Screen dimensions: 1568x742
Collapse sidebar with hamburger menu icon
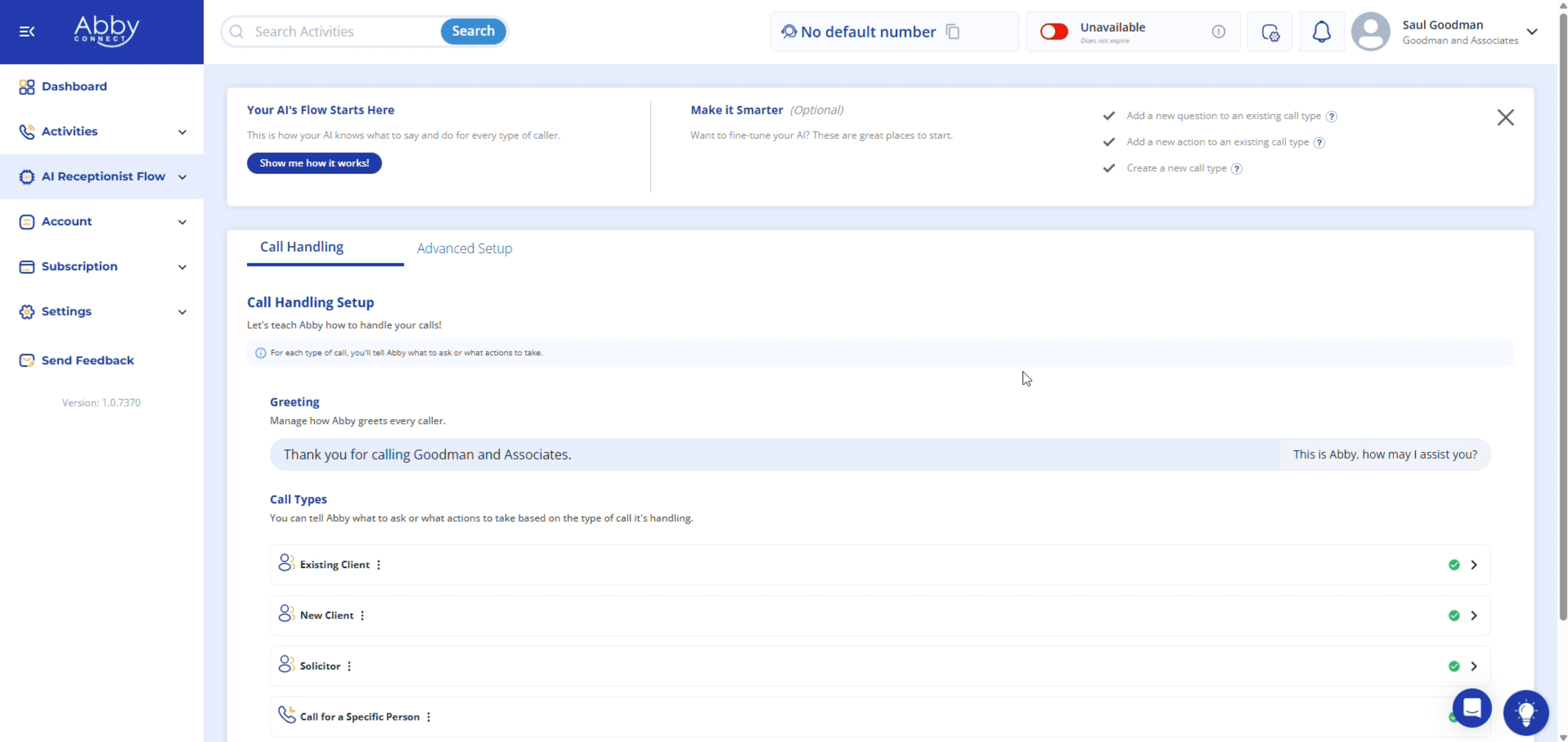27,31
